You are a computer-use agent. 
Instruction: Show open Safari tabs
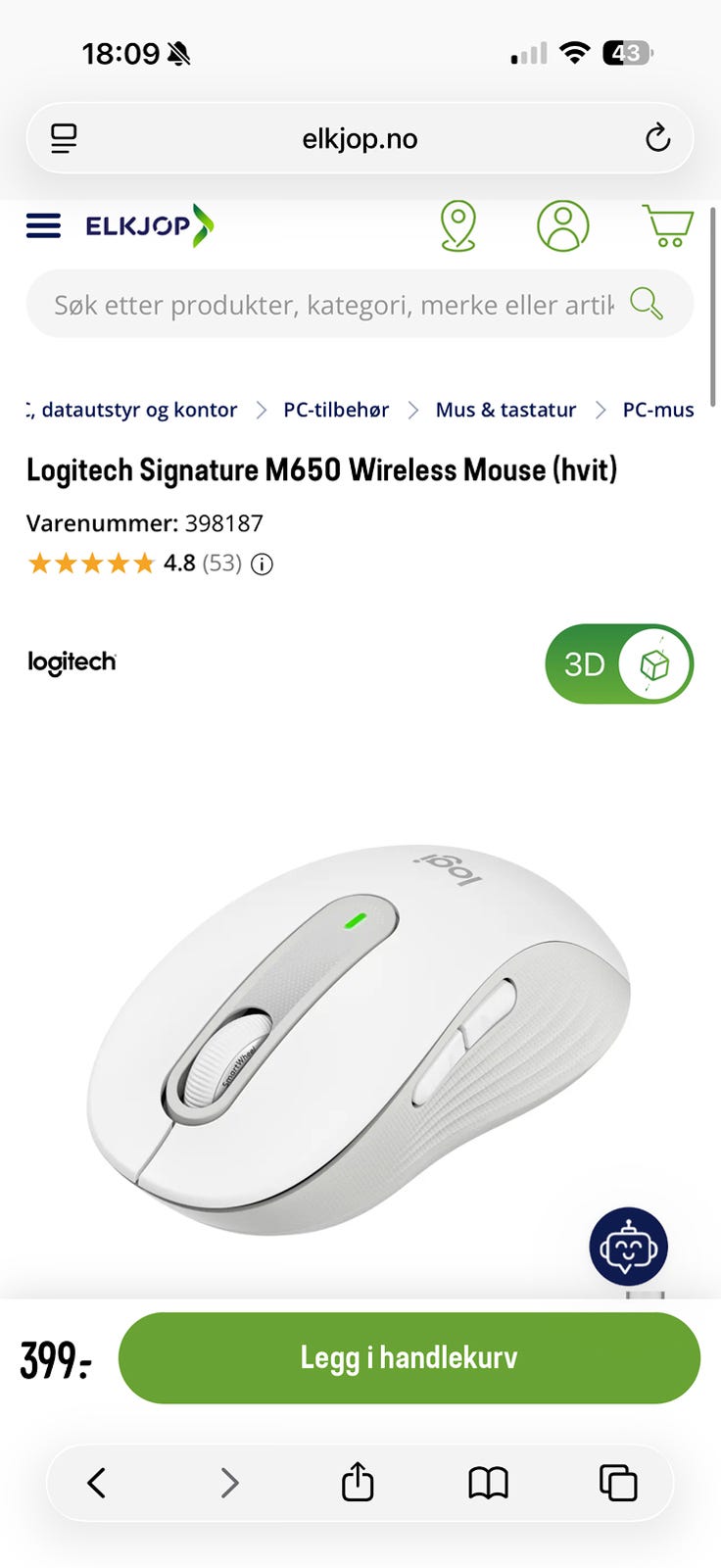pyautogui.click(x=618, y=1483)
